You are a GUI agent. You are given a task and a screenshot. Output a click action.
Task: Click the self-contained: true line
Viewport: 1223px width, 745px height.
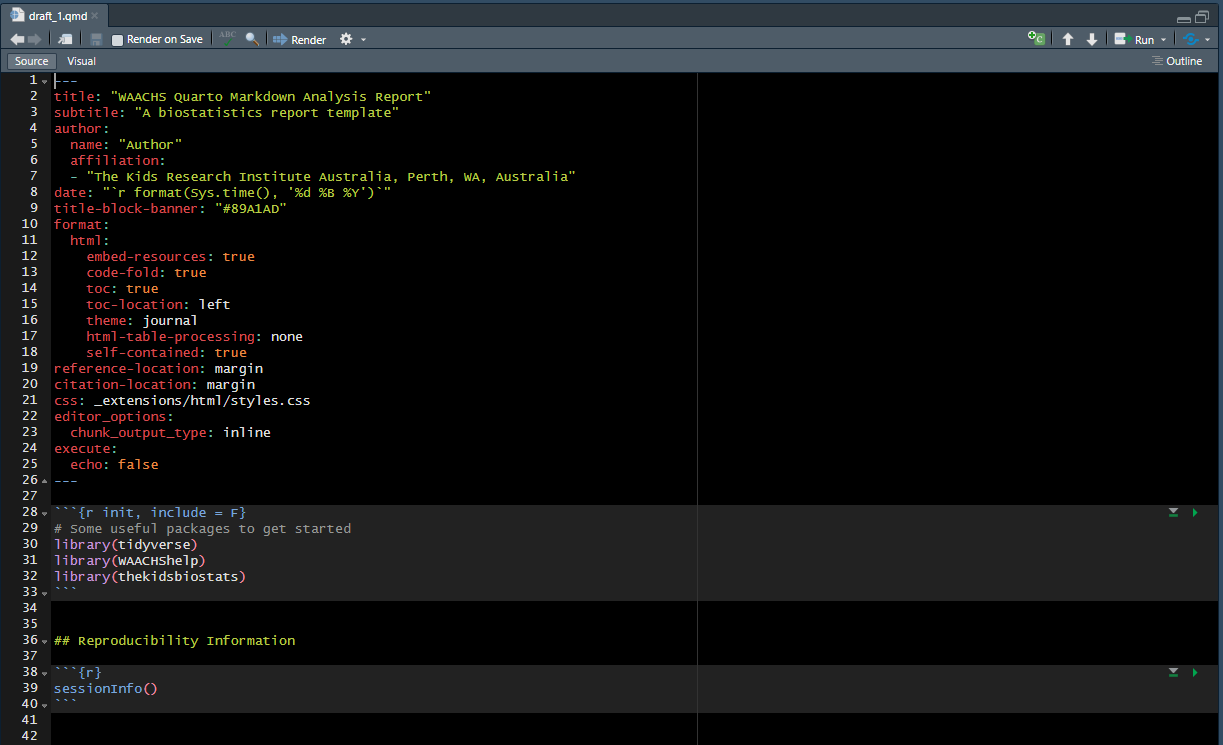166,352
